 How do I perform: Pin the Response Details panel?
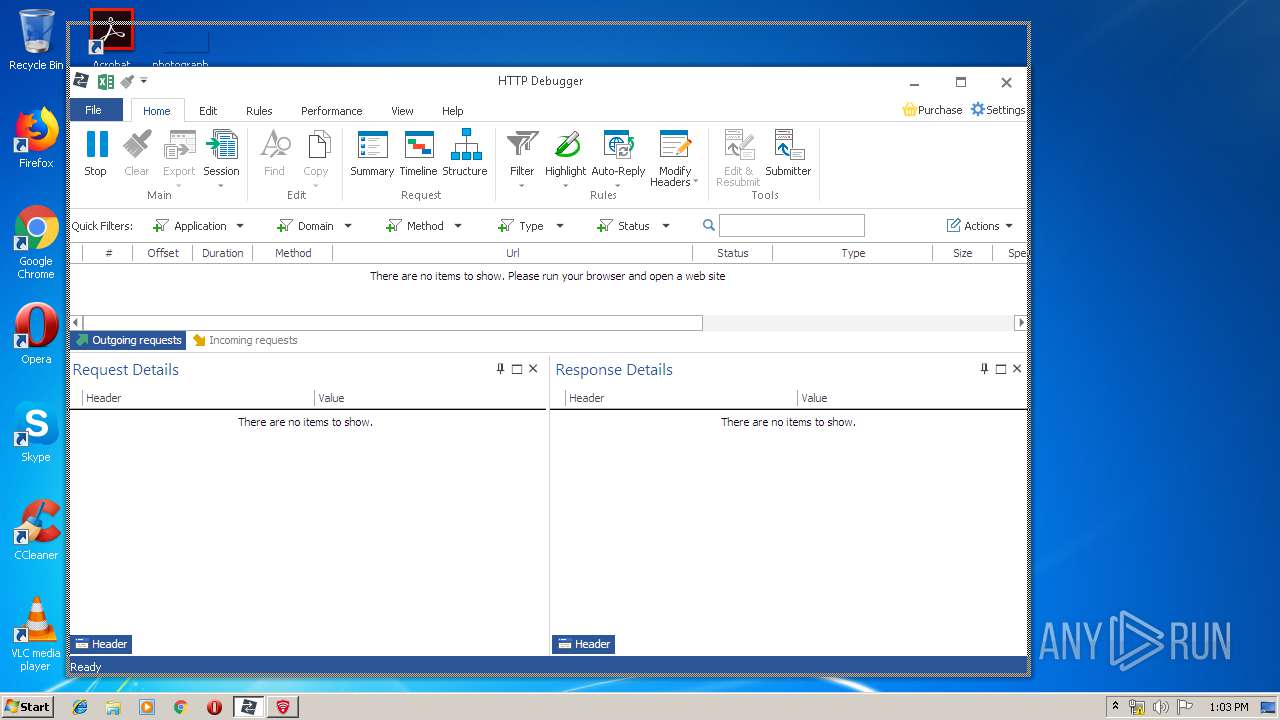984,369
